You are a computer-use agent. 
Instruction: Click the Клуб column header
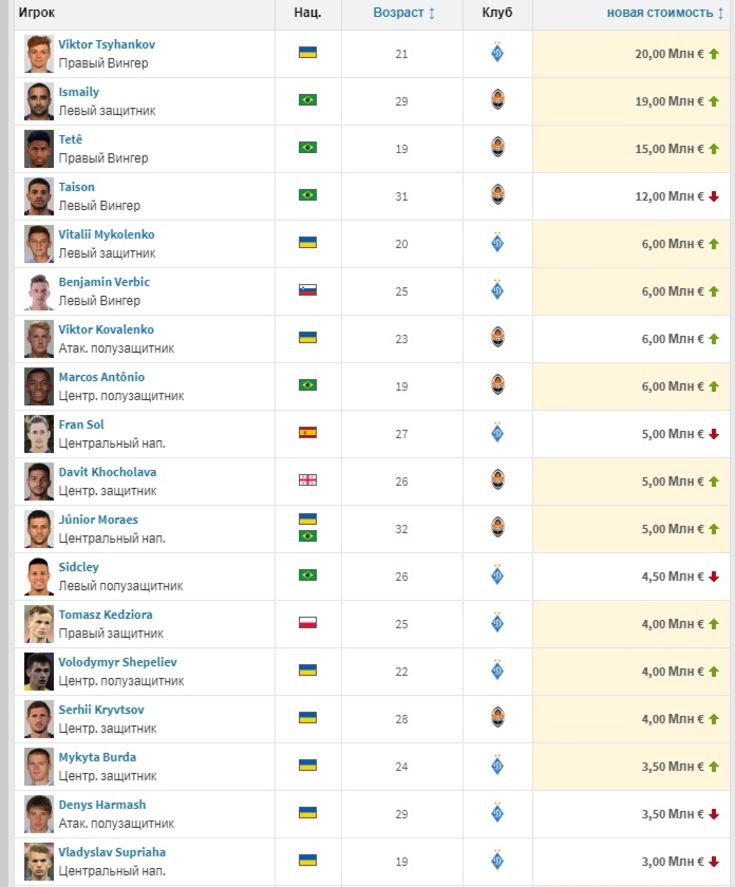pos(497,12)
